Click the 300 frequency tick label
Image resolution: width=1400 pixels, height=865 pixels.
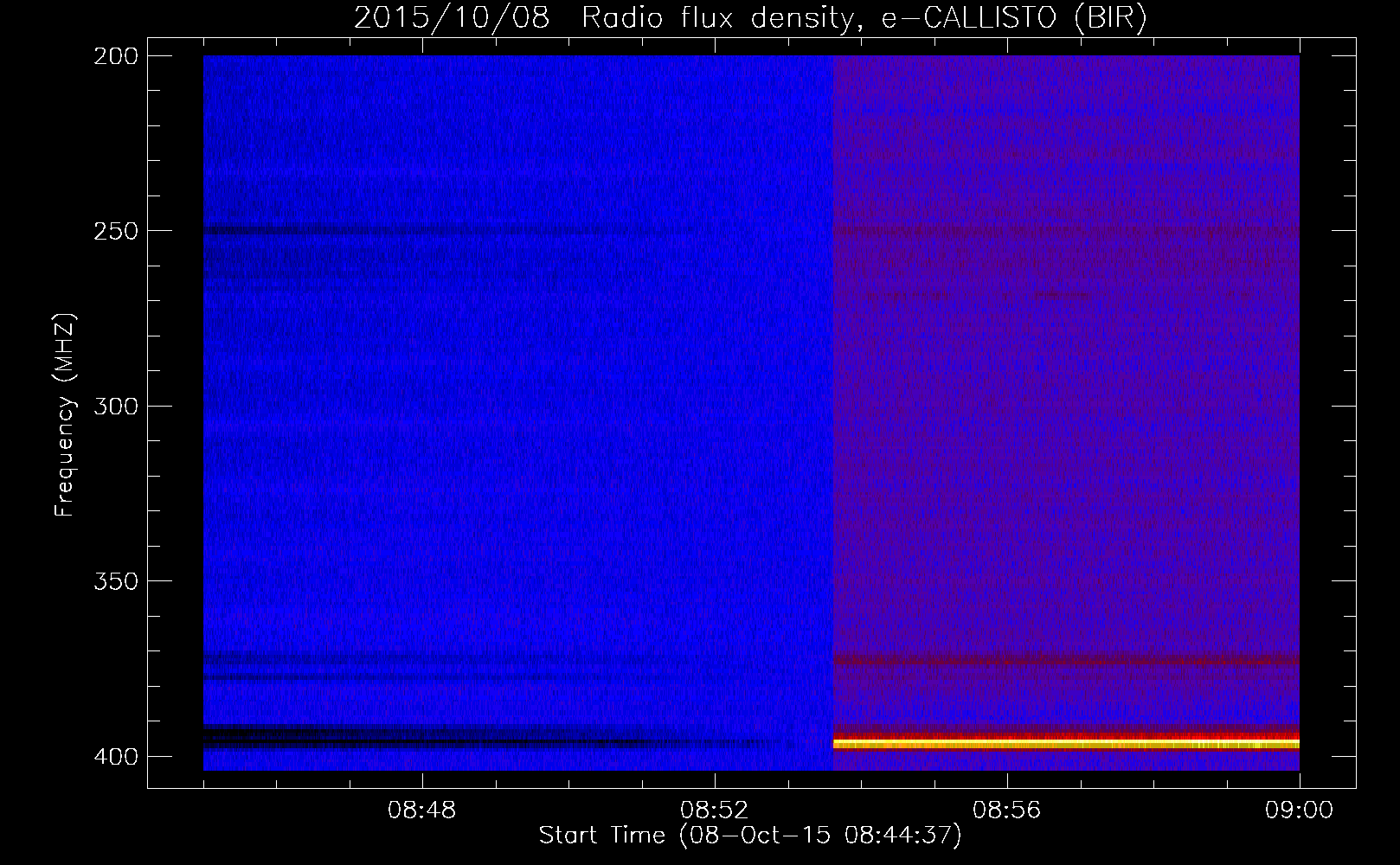[x=115, y=406]
